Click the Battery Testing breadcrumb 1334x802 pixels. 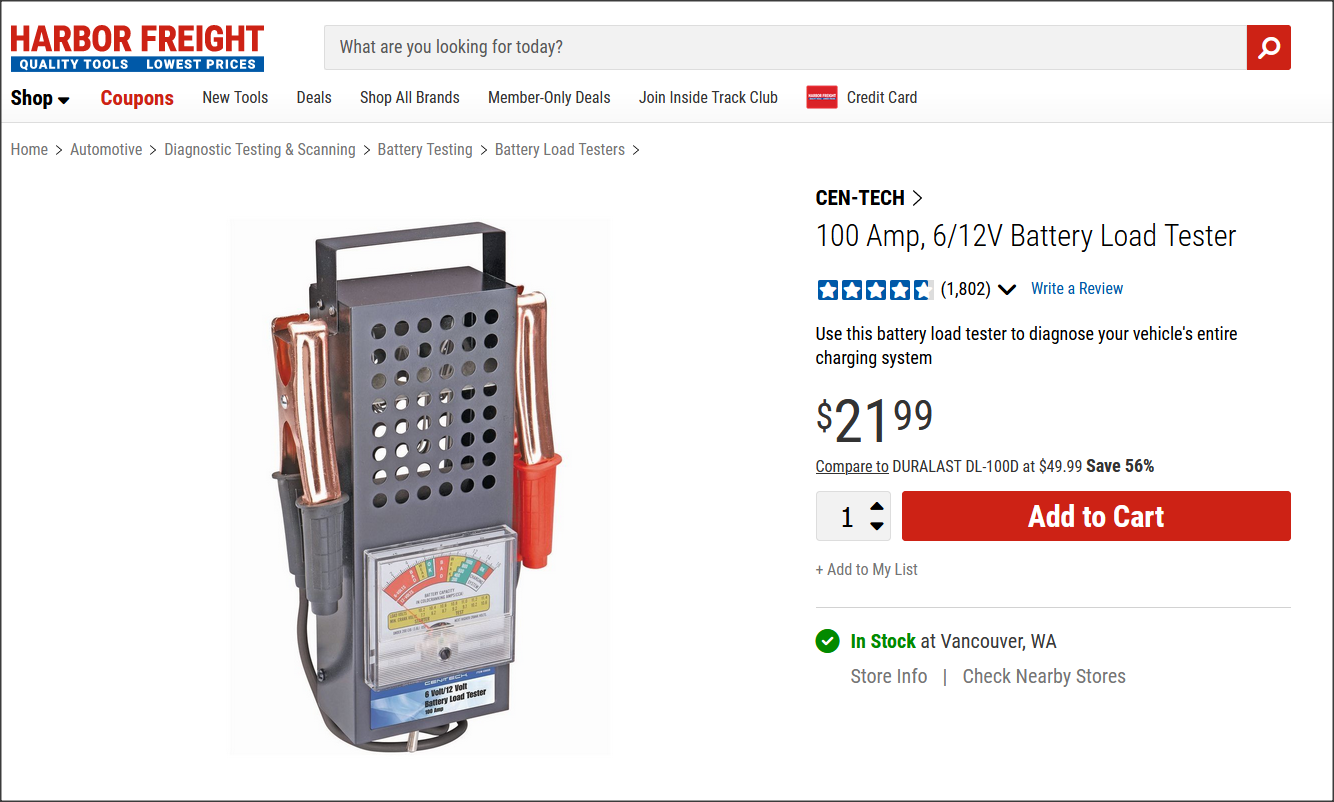425,150
